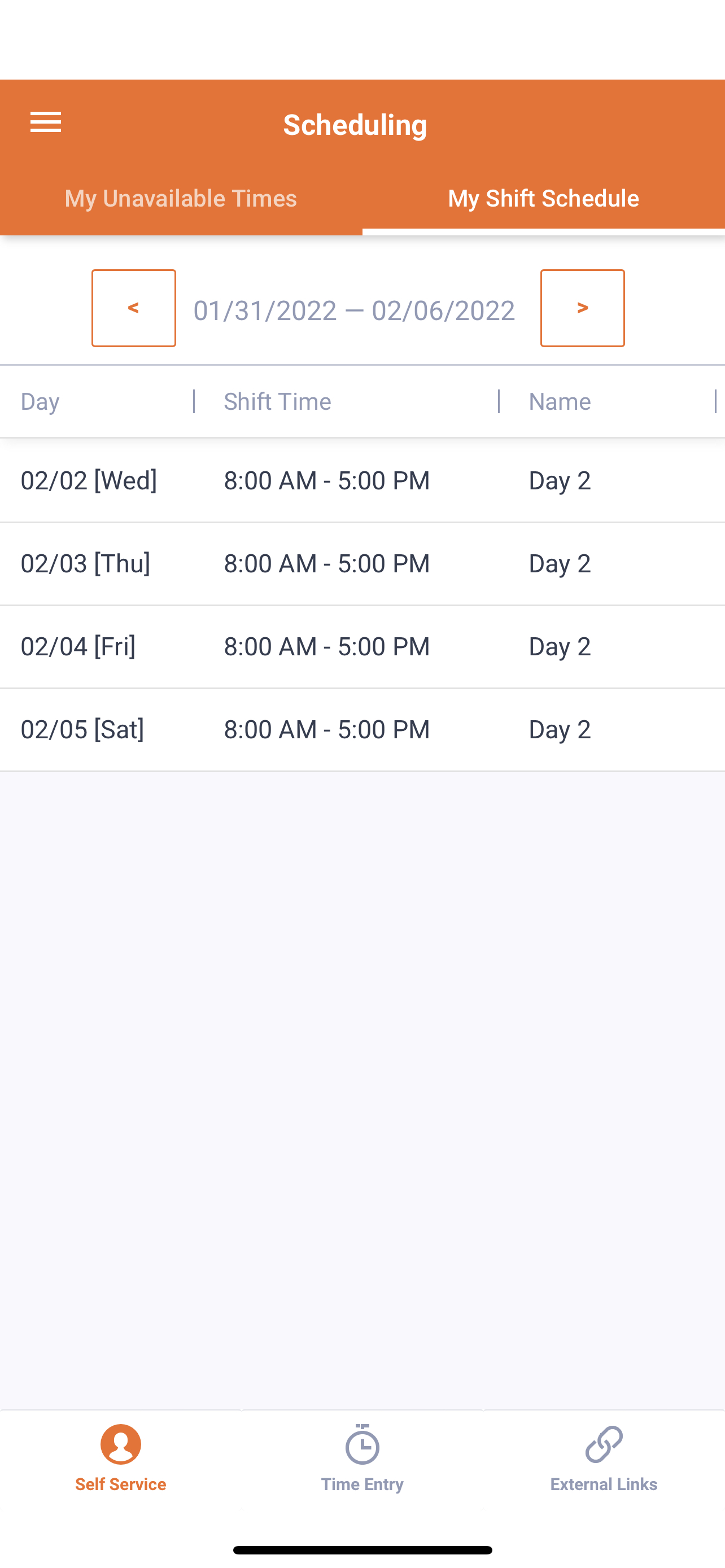Switch to My Unavailable Times tab

coord(181,199)
